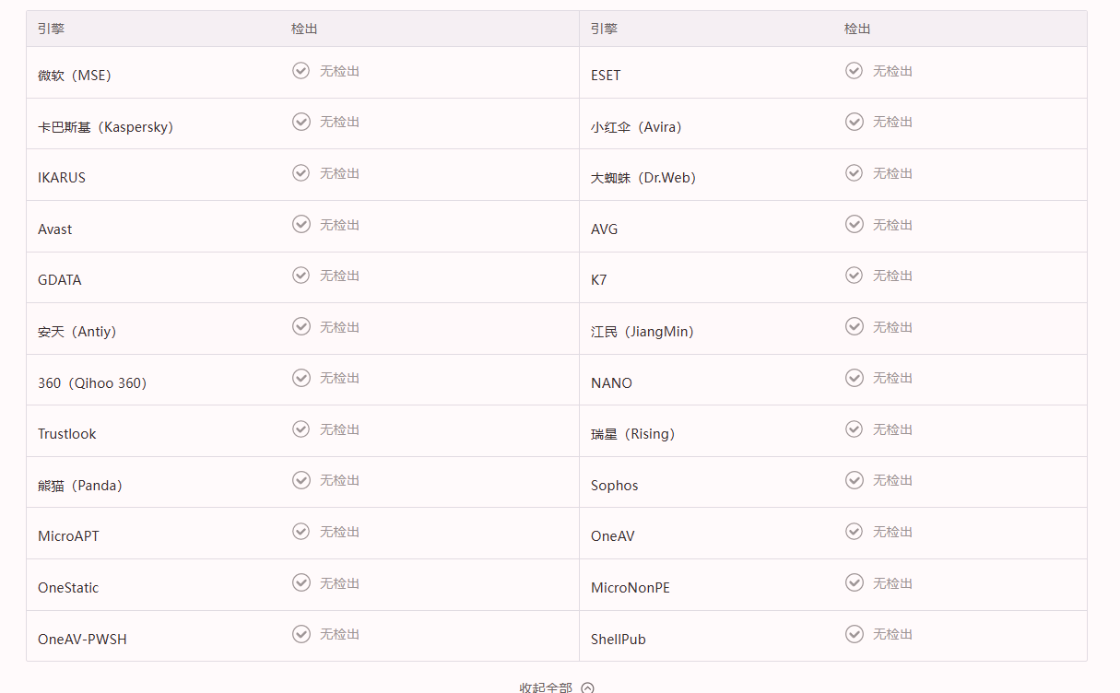Screen dimensions: 1120x693
Task: Collapse the list with the 收起全部 chevron icon
Action: click(x=587, y=687)
